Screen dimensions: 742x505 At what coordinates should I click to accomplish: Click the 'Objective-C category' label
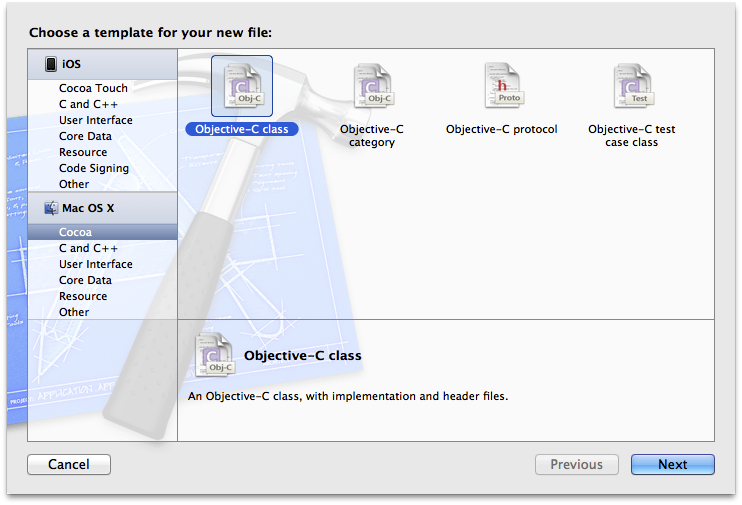[x=371, y=136]
